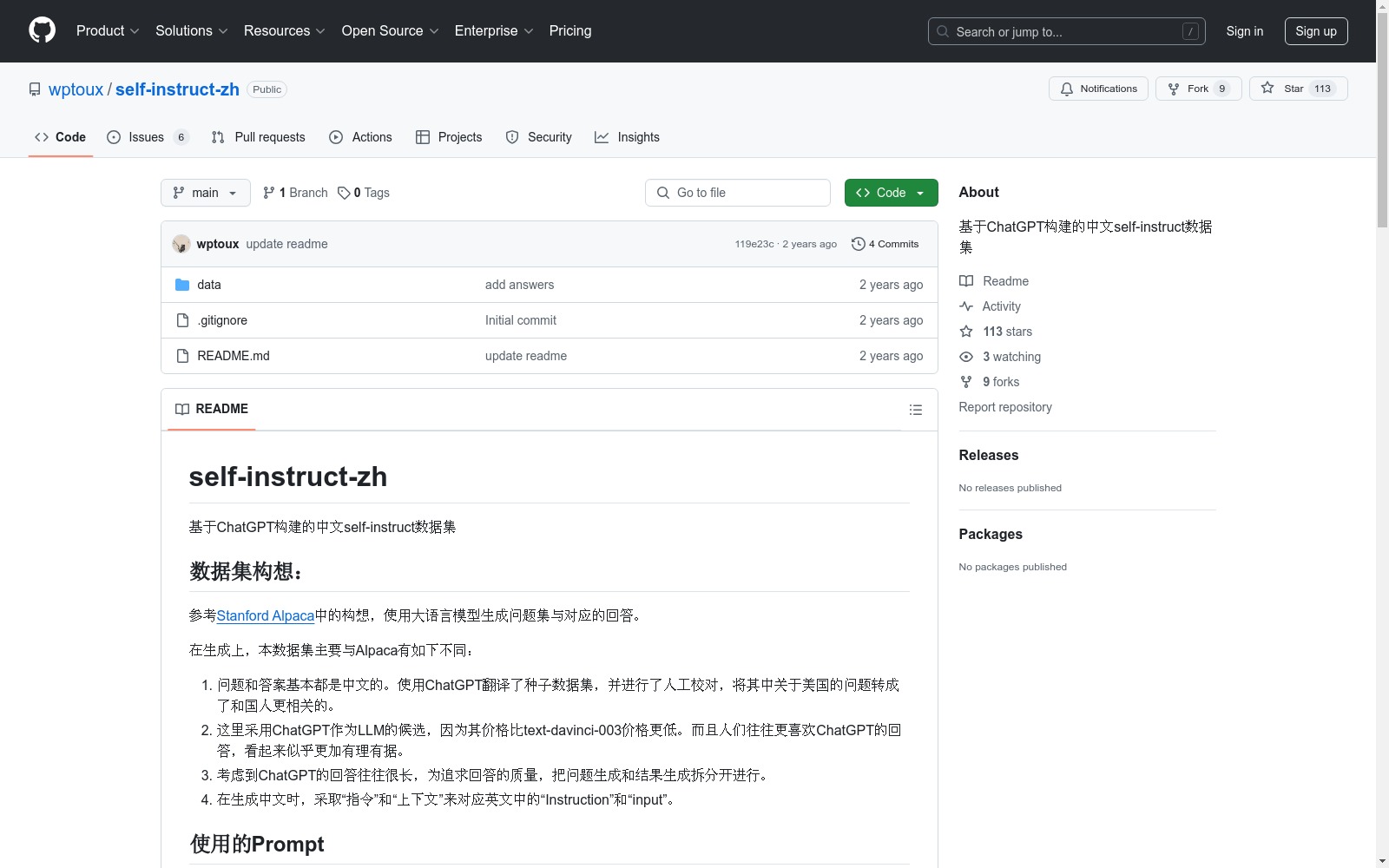Click the play icon in Actions tab
The height and width of the screenshot is (868, 1389).
[336, 137]
